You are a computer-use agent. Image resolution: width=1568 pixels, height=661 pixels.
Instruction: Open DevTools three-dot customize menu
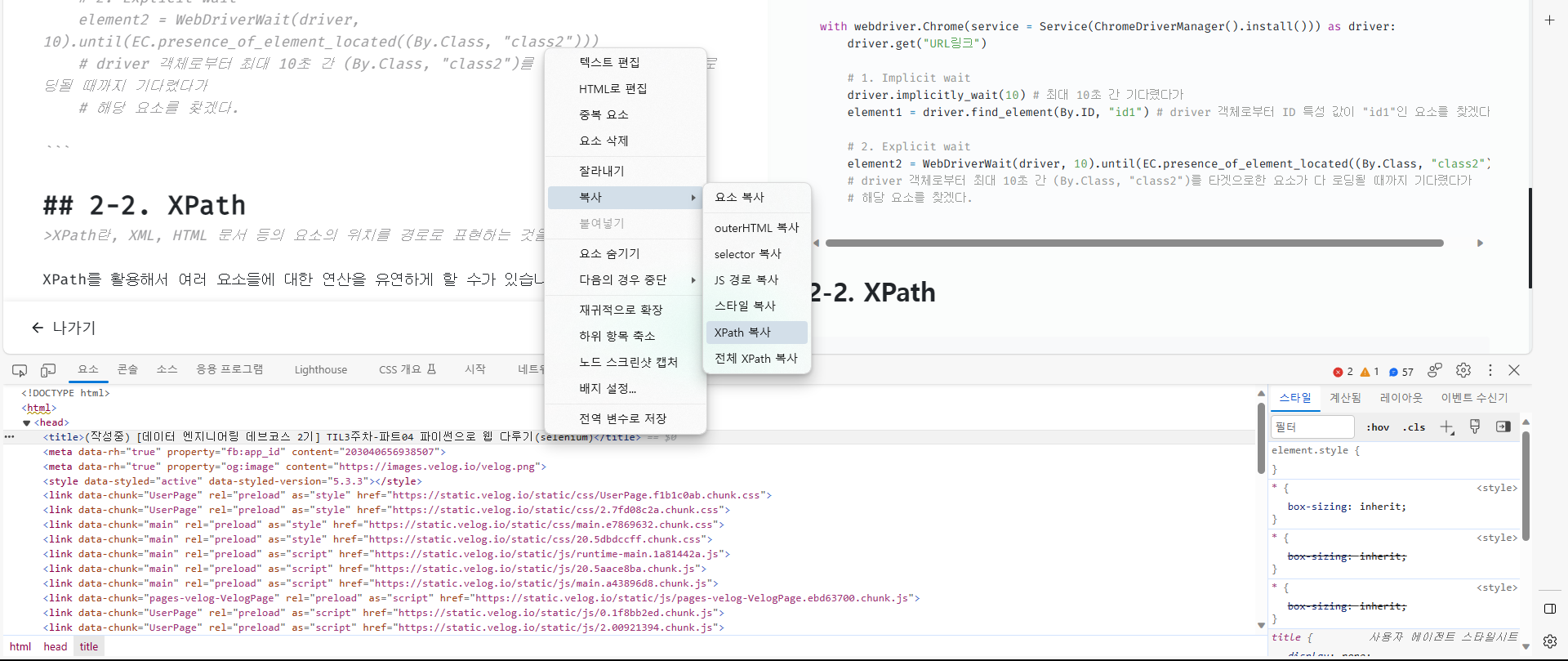pos(1490,370)
